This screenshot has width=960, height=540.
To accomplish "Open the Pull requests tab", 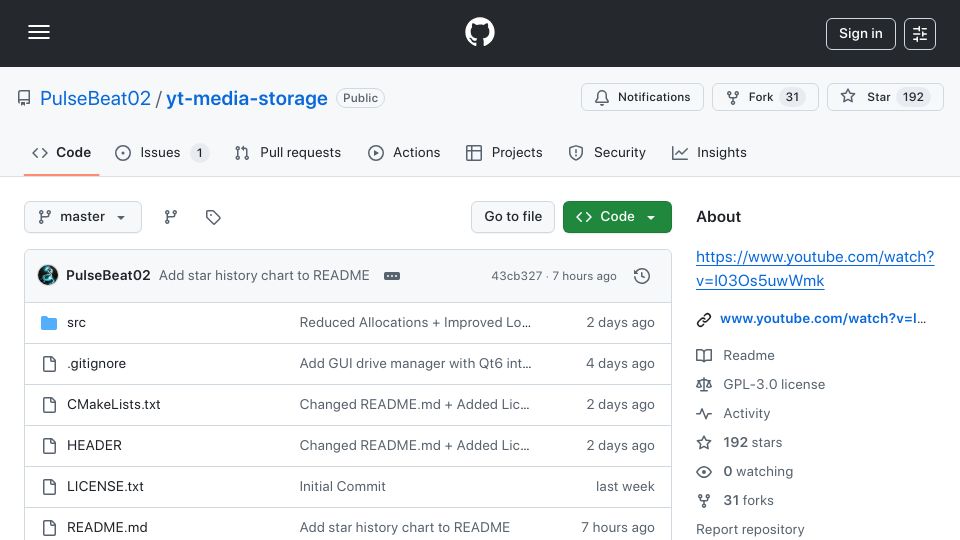I will pos(288,152).
